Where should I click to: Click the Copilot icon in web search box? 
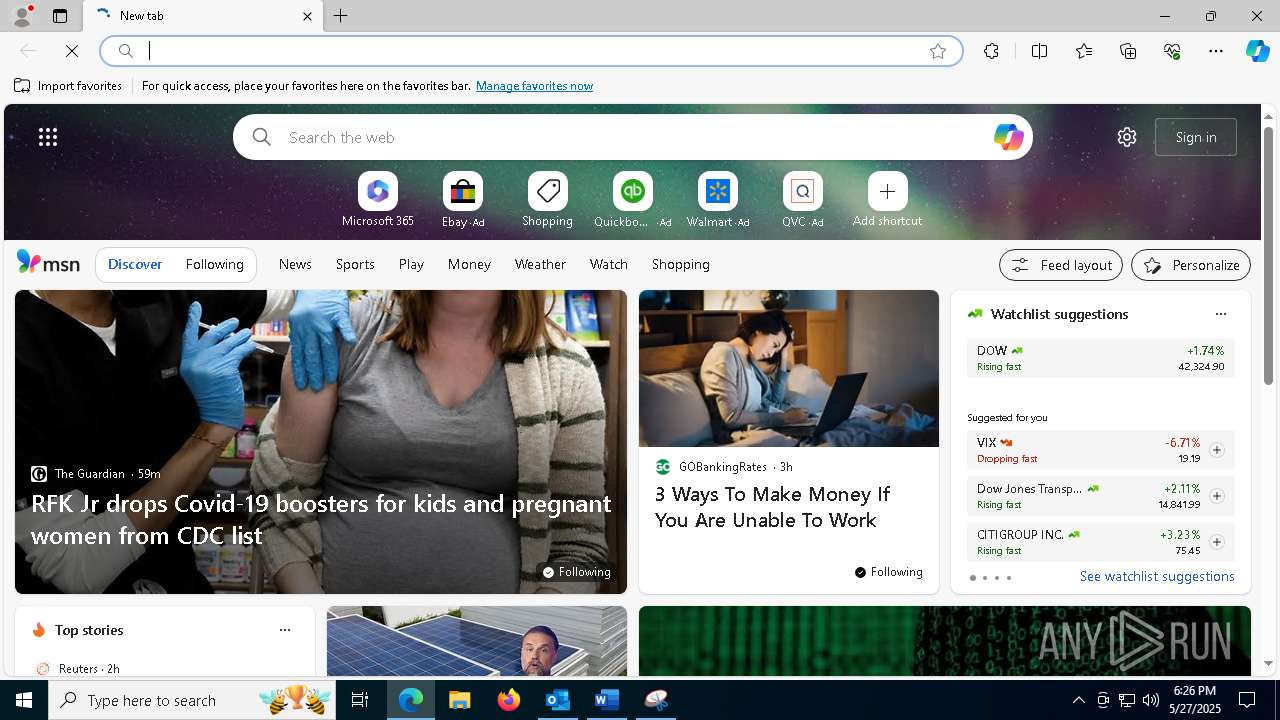pos(1008,137)
